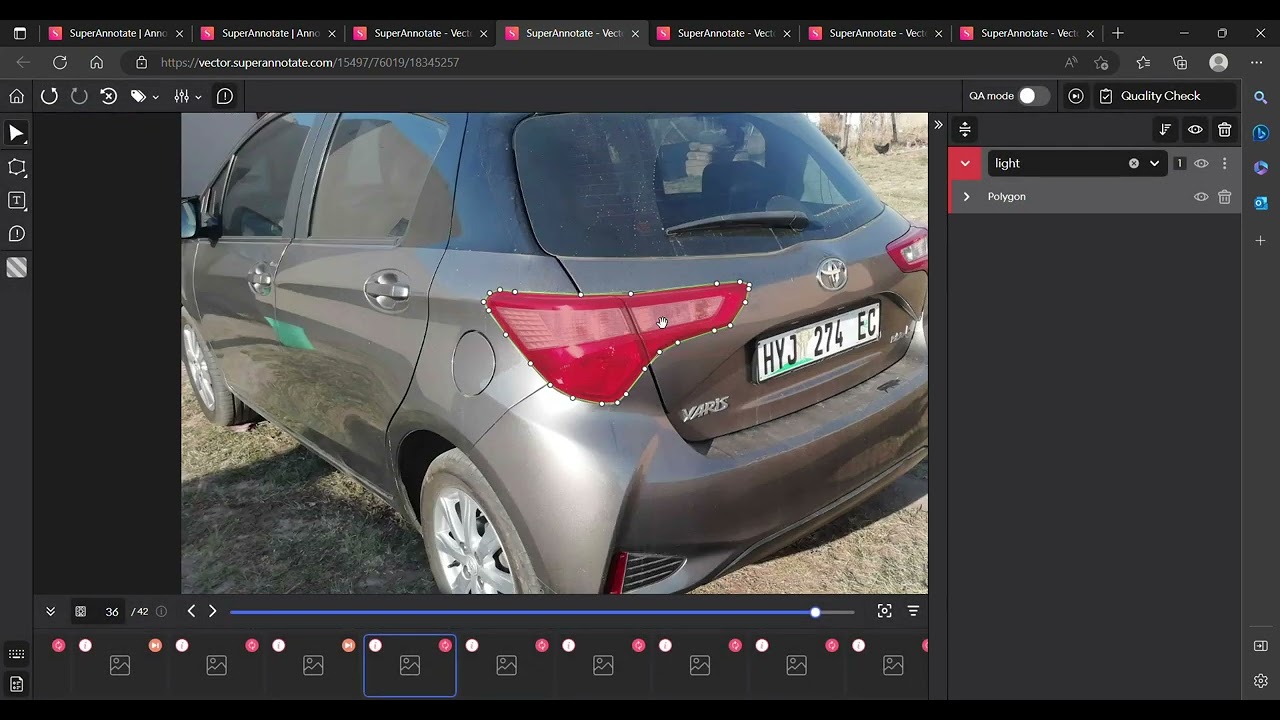
Task: Open Edge sidebar settings gear
Action: tap(1260, 681)
